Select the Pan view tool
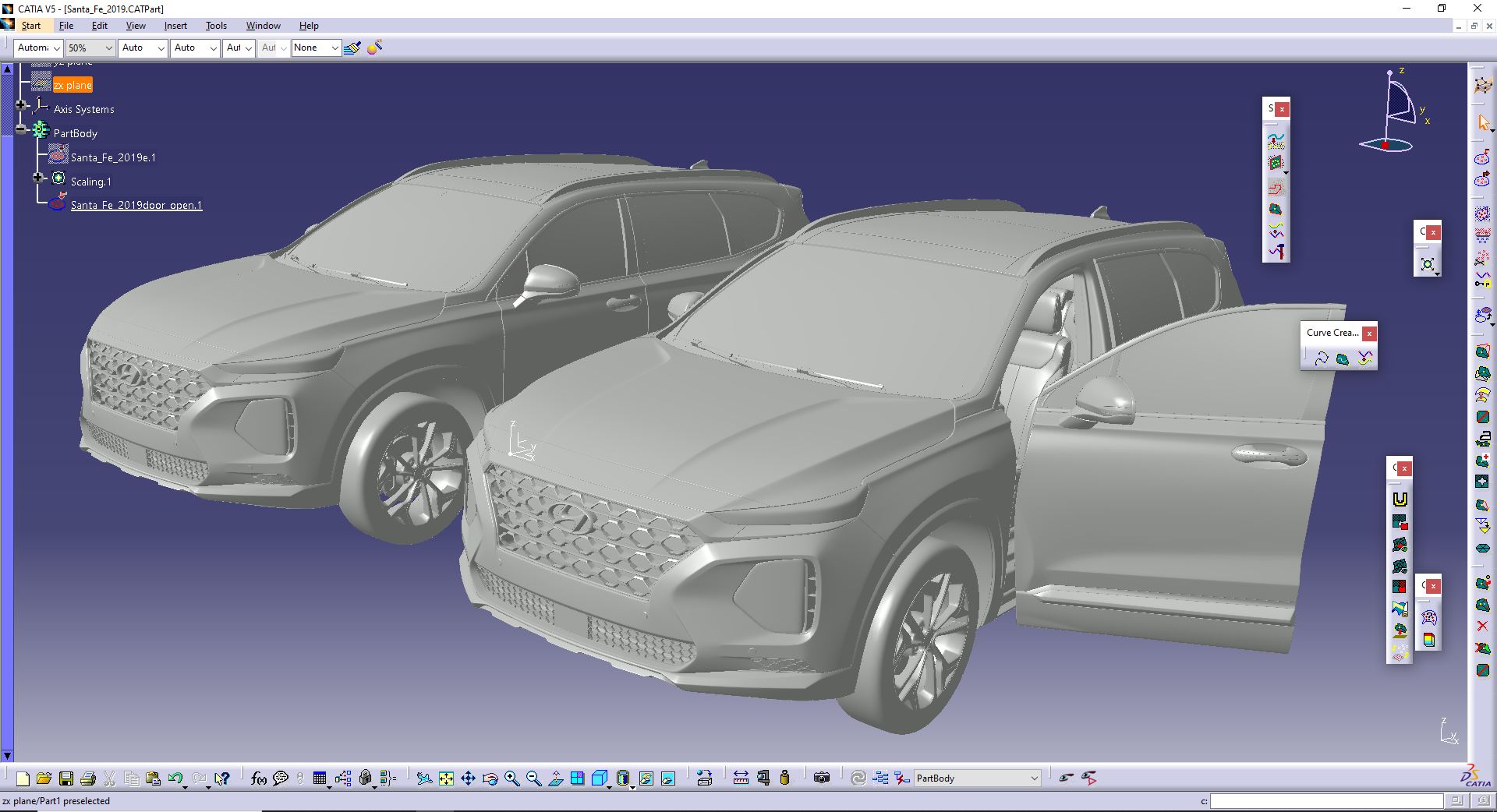This screenshot has height=812, width=1497. 468,778
